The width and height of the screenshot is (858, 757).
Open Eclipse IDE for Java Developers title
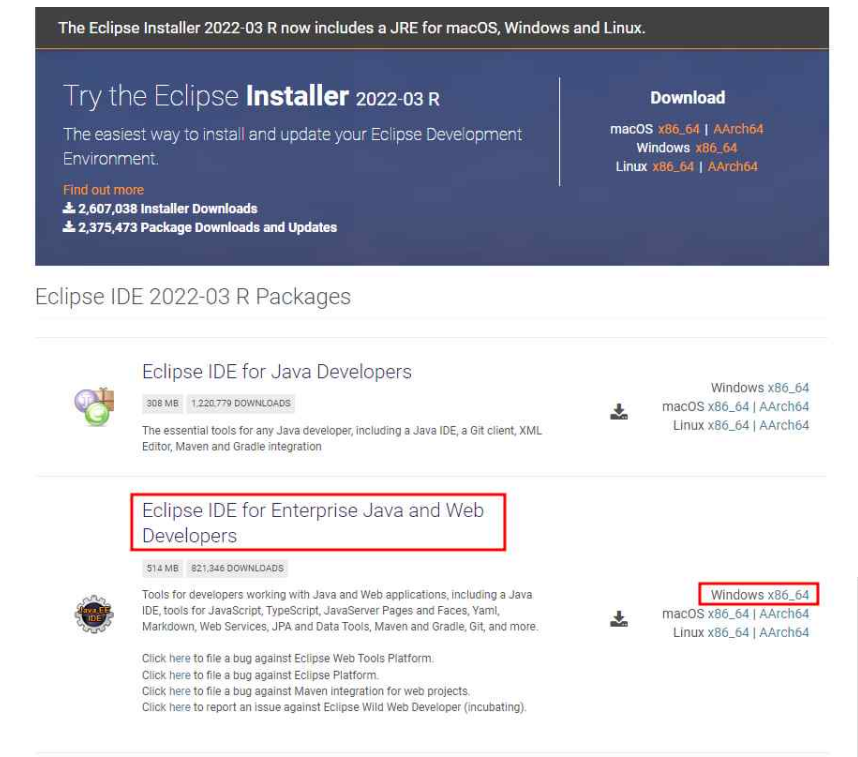277,372
